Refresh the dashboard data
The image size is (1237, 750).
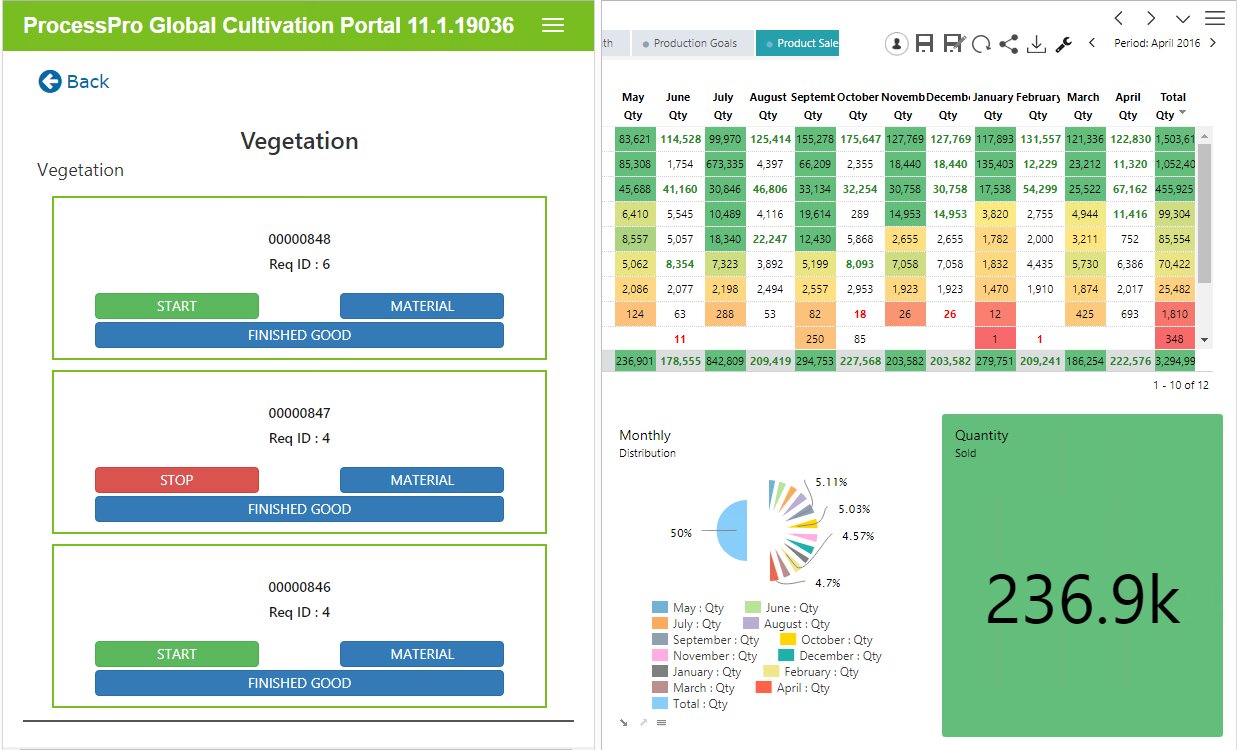click(x=981, y=43)
